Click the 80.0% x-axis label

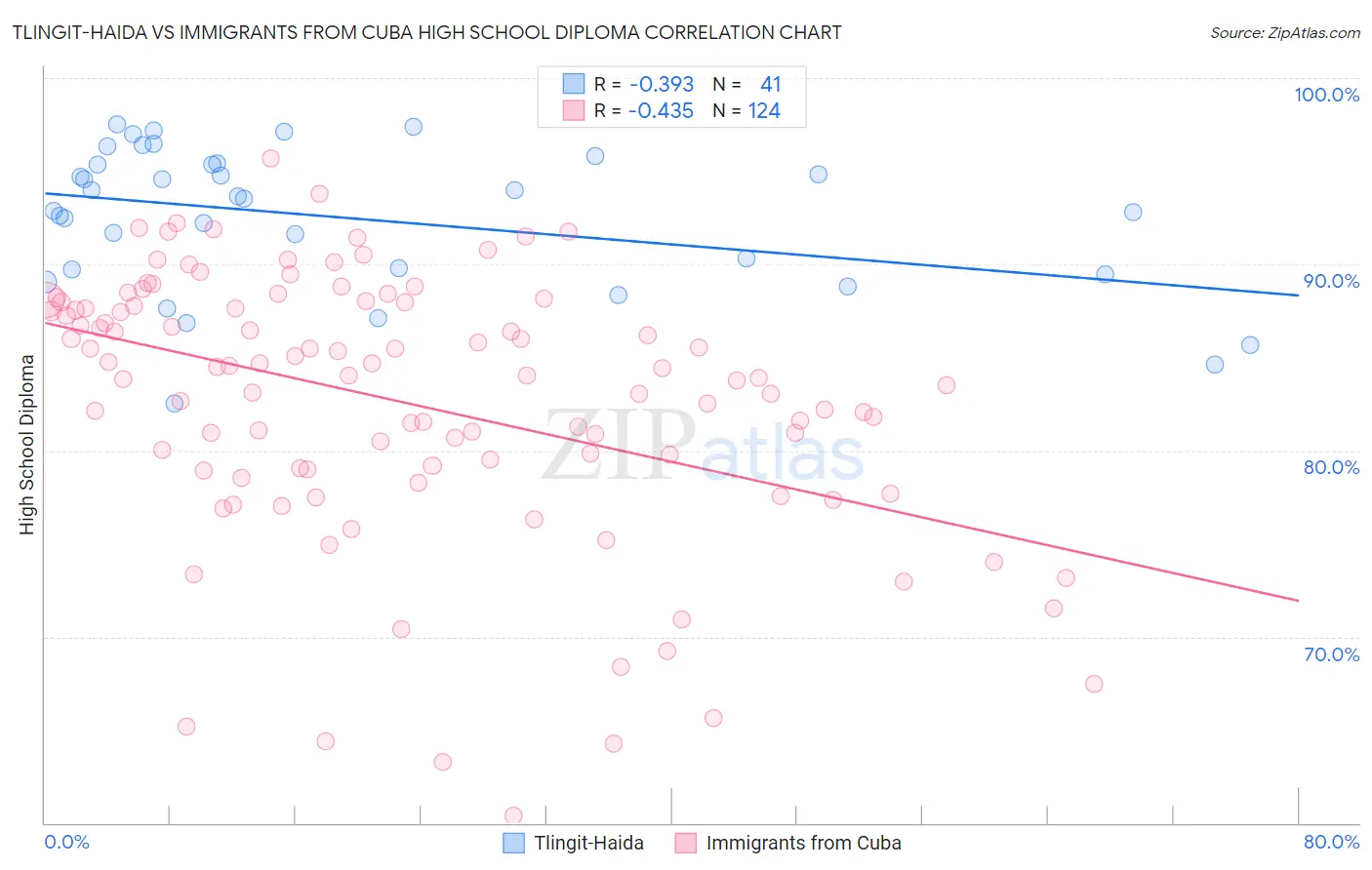[1331, 842]
